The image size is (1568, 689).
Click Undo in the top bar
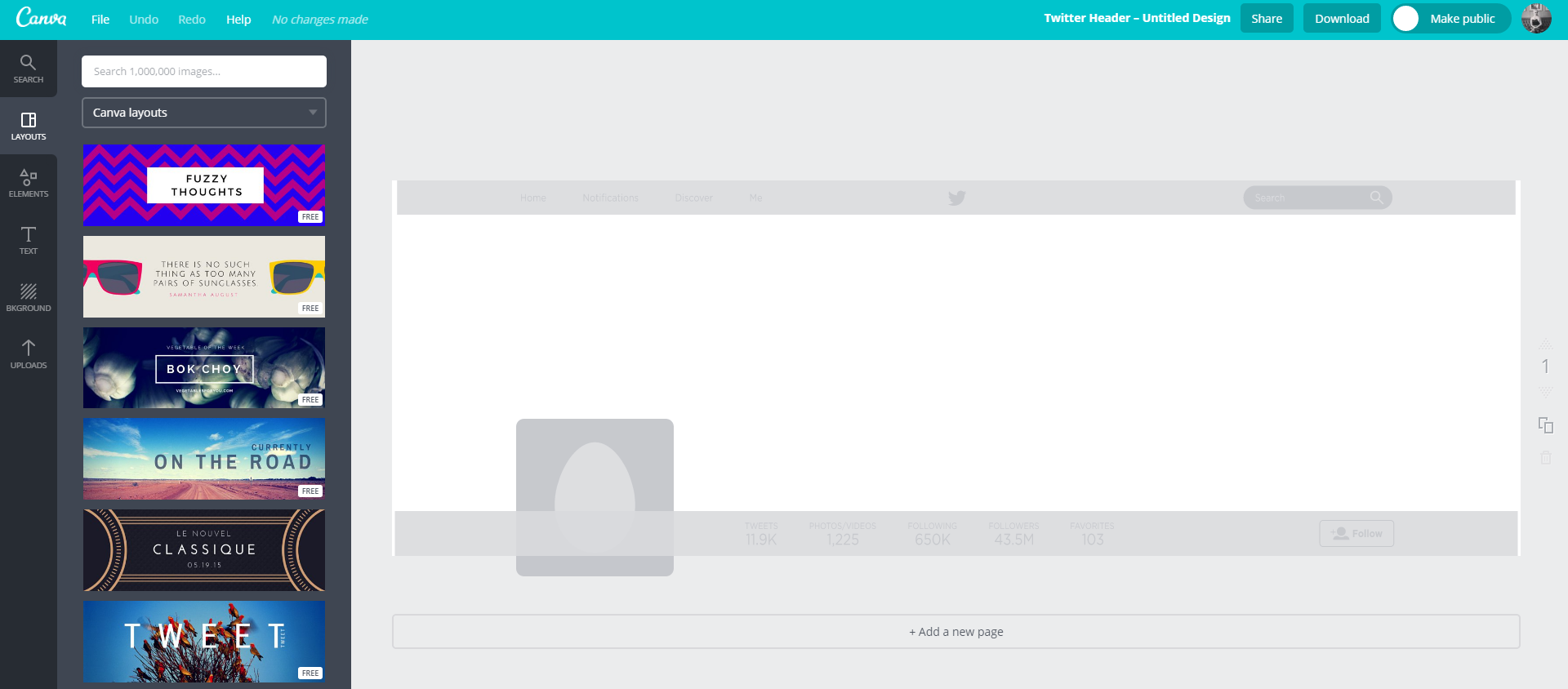pos(144,20)
